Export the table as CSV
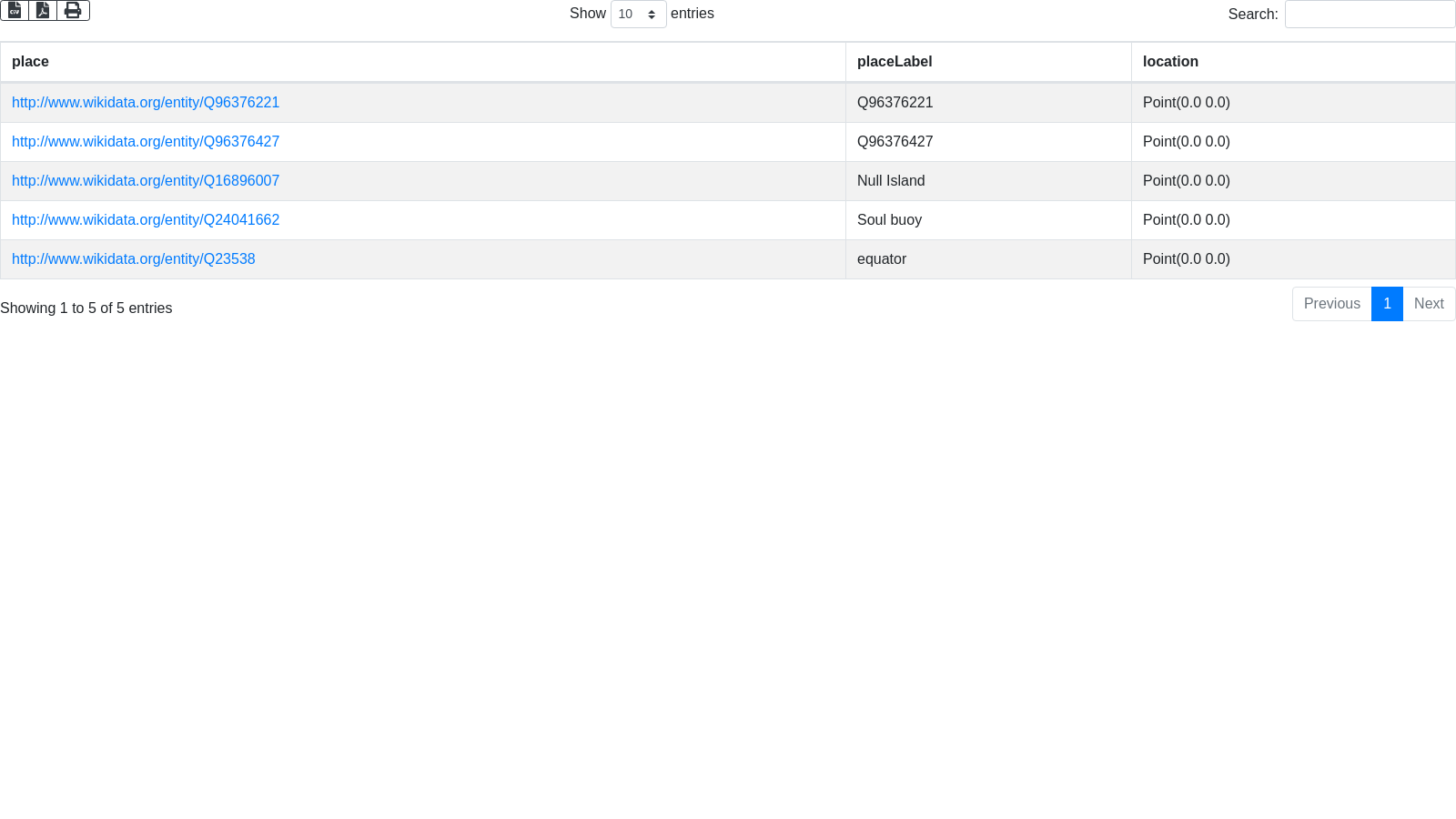 pos(15,10)
